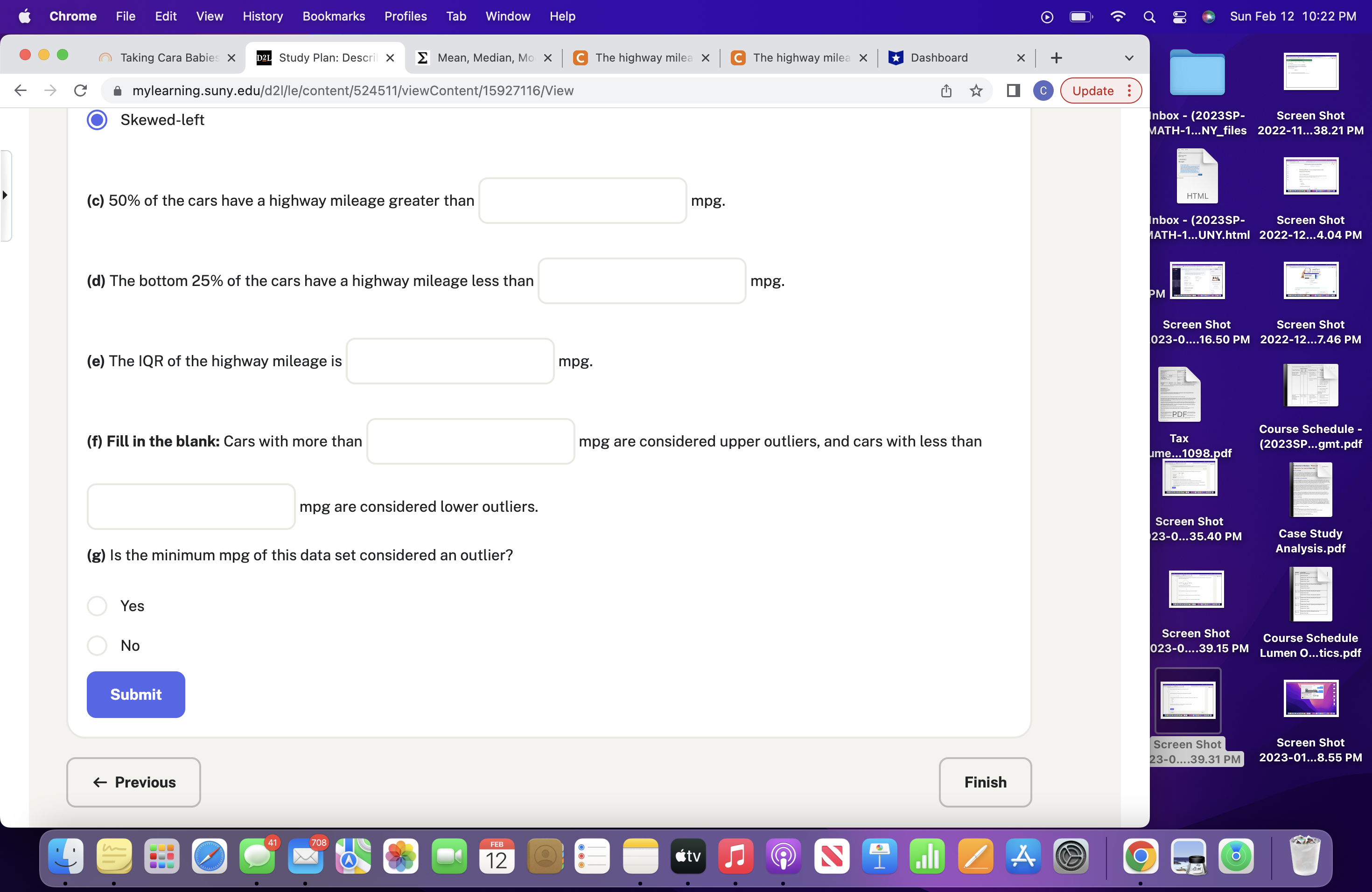Select the No radio button

[x=98, y=645]
